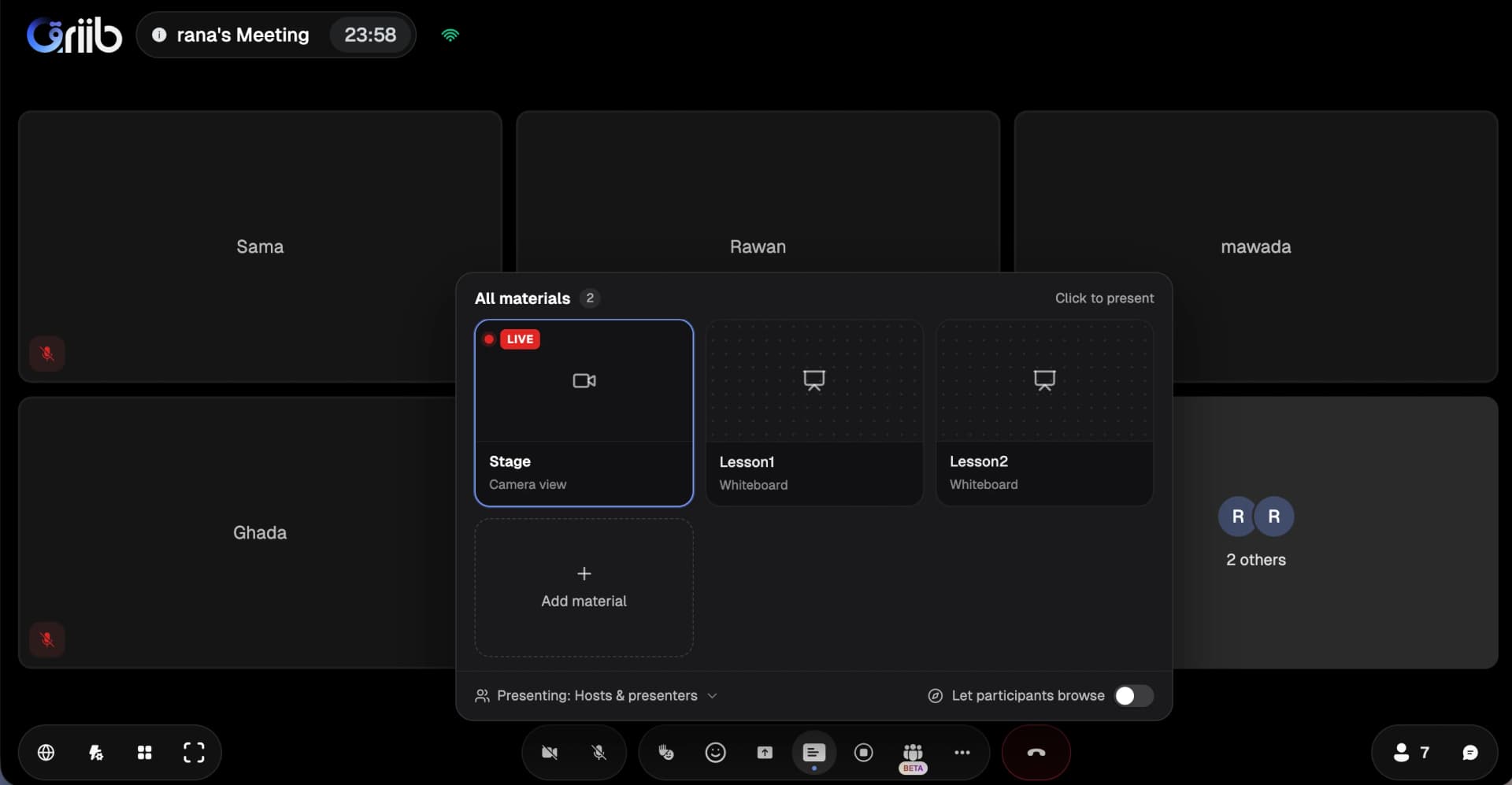This screenshot has width=1512, height=785.
Task: Click the share screen upload icon
Action: click(765, 753)
